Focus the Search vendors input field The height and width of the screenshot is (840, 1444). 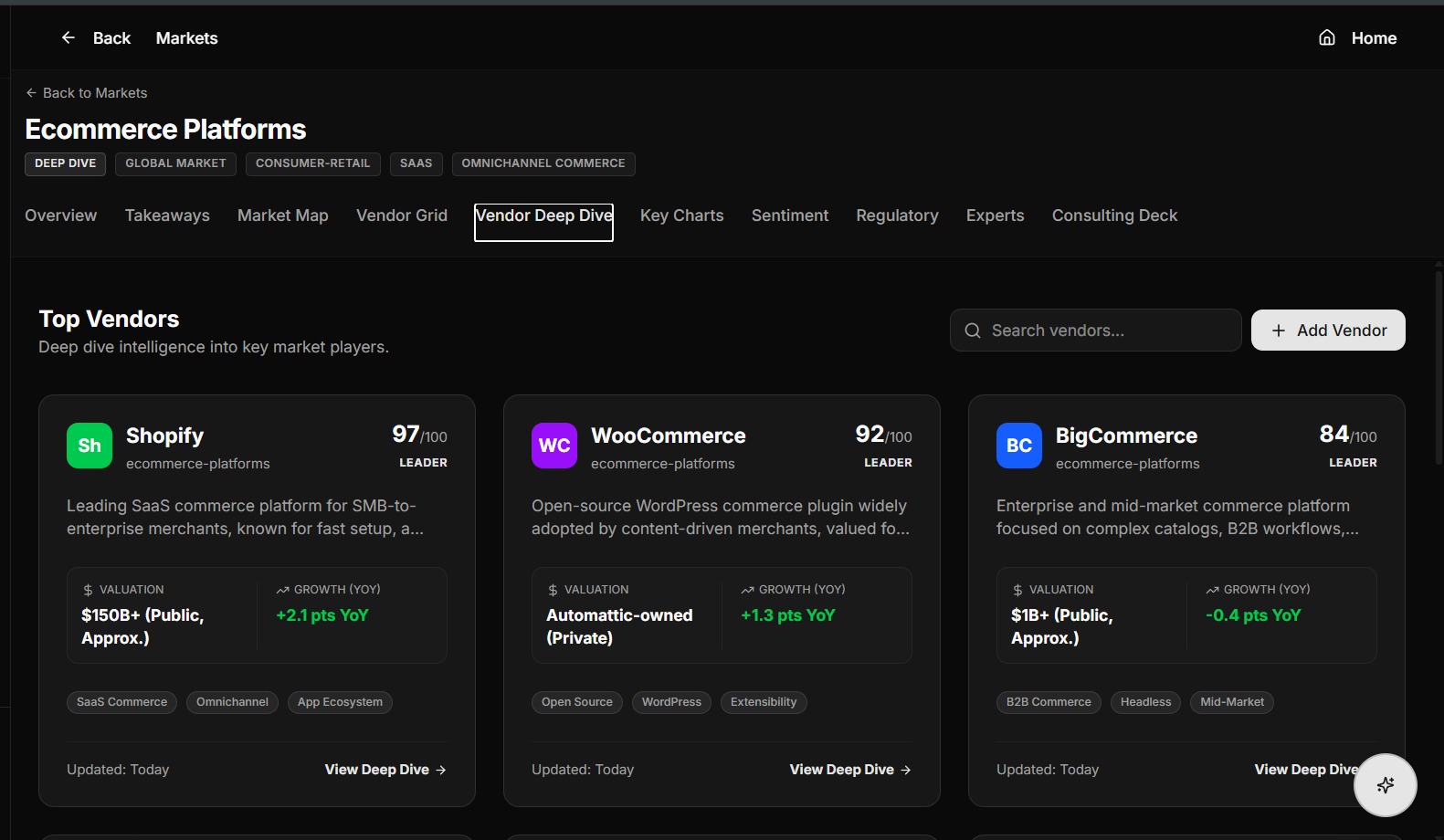tap(1095, 331)
